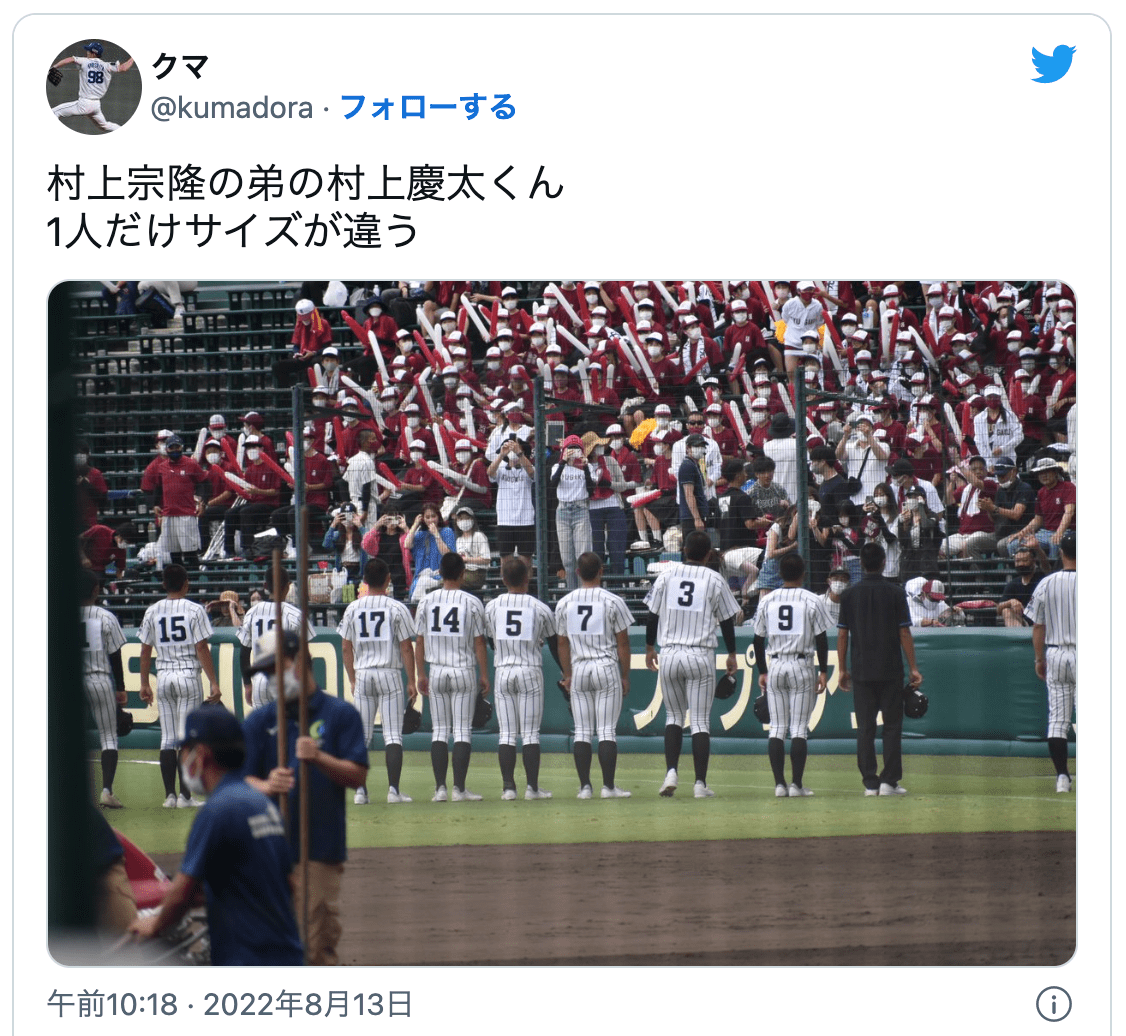The height and width of the screenshot is (1036, 1126).
Task: Click the display name クマ
Action: pos(180,67)
